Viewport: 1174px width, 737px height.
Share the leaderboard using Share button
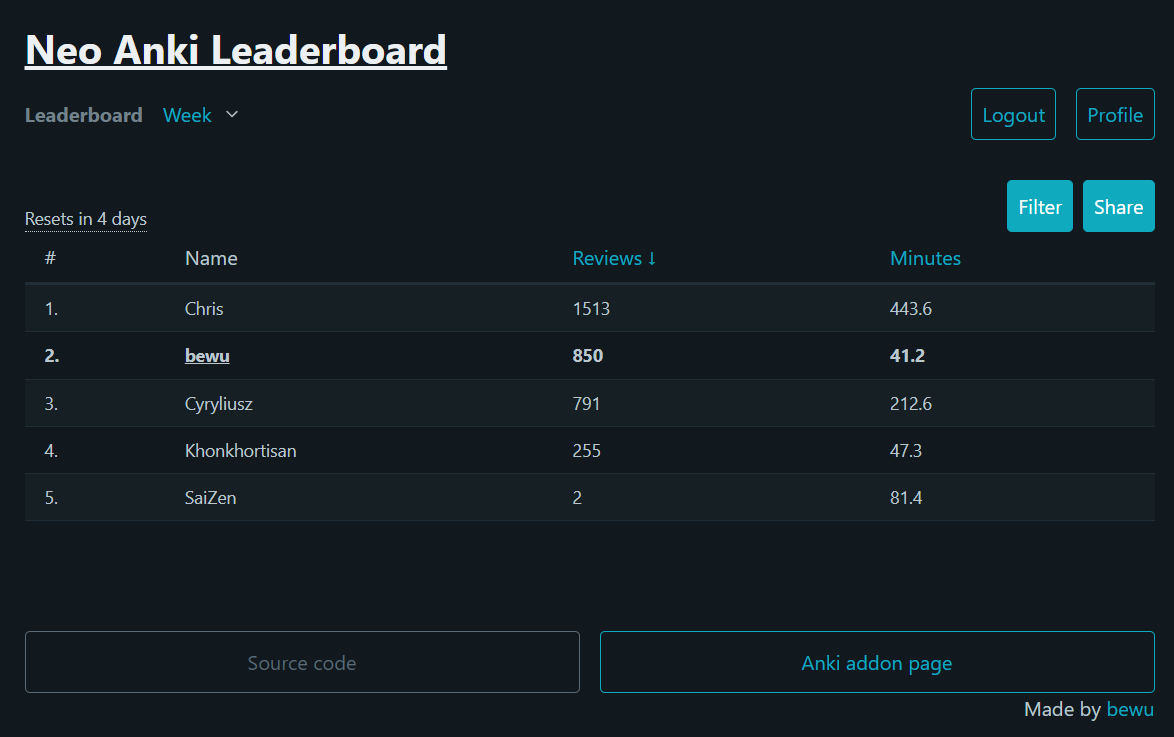(x=1118, y=207)
